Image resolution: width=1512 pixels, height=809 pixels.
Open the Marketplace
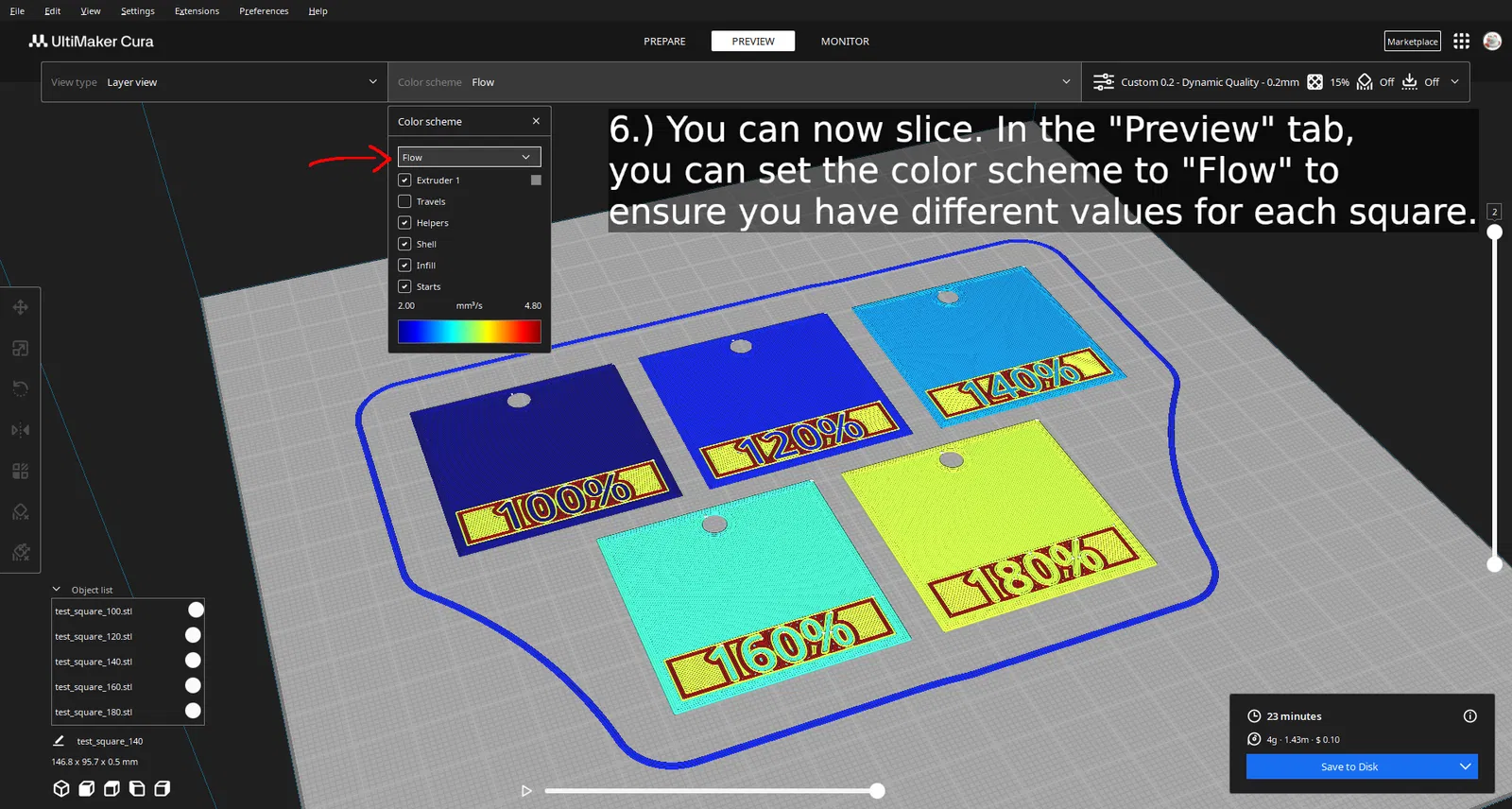1413,42
